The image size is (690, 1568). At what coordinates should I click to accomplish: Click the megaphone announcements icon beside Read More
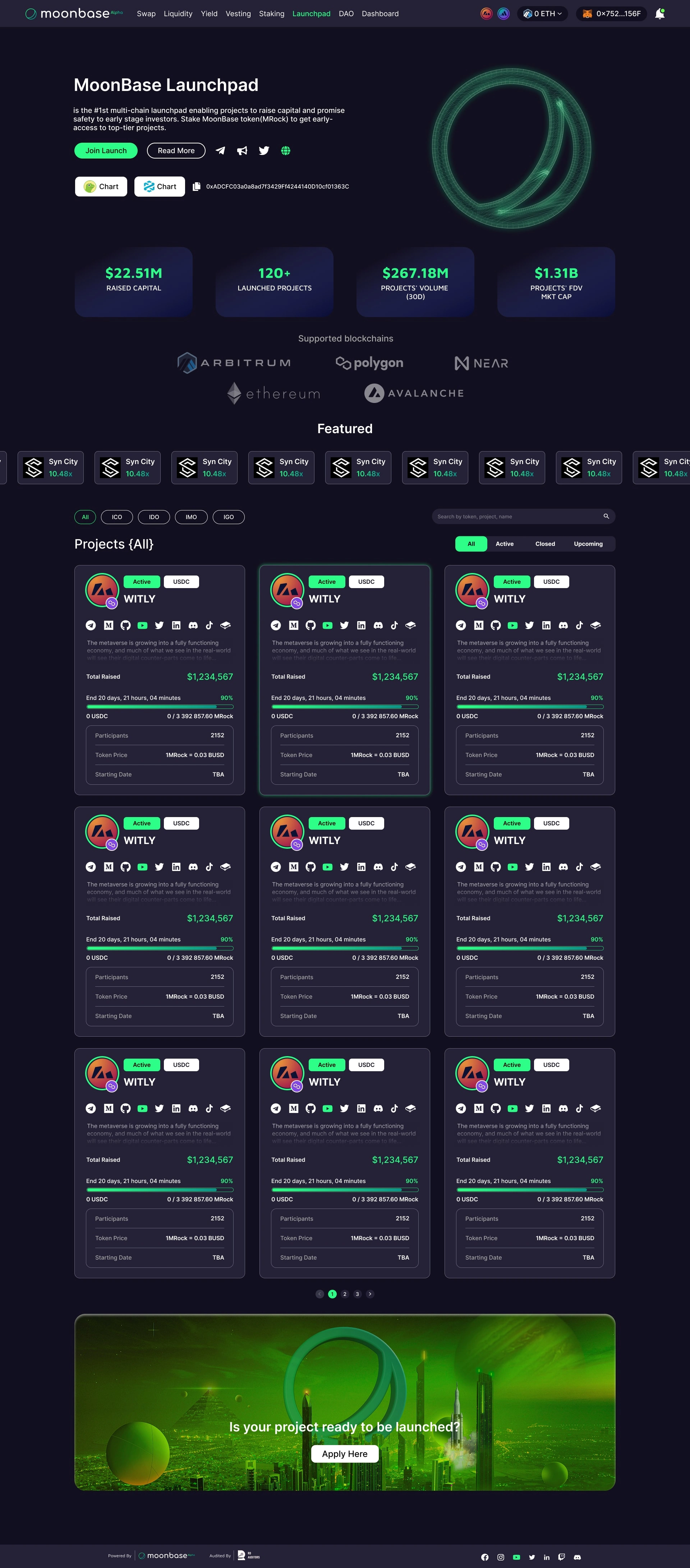click(x=242, y=150)
